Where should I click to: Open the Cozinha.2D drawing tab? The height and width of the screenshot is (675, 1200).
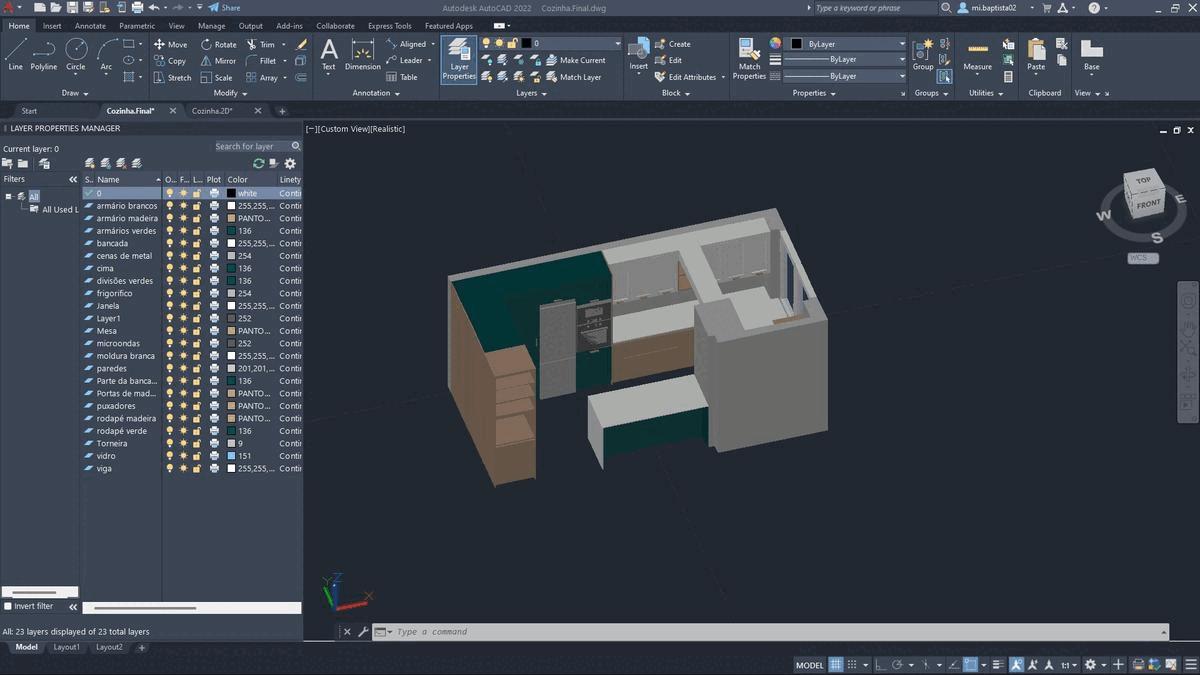click(212, 111)
